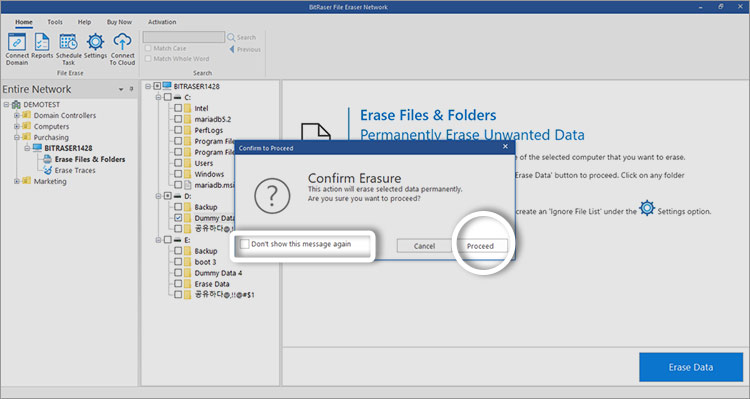Screen dimensions: 750x399
Task: Click the D: drive icon
Action: (177, 196)
